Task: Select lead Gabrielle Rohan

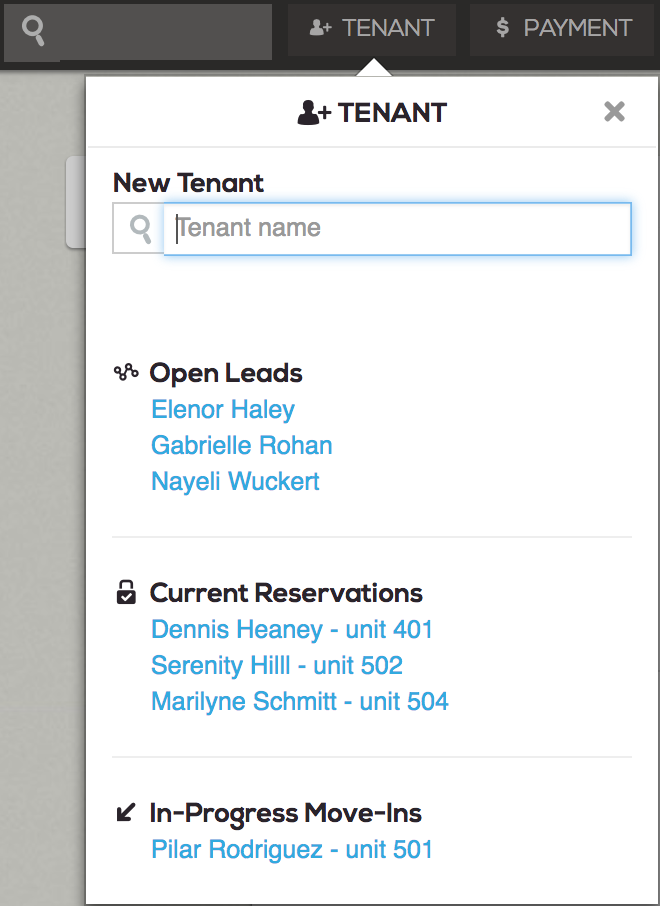Action: click(x=241, y=445)
